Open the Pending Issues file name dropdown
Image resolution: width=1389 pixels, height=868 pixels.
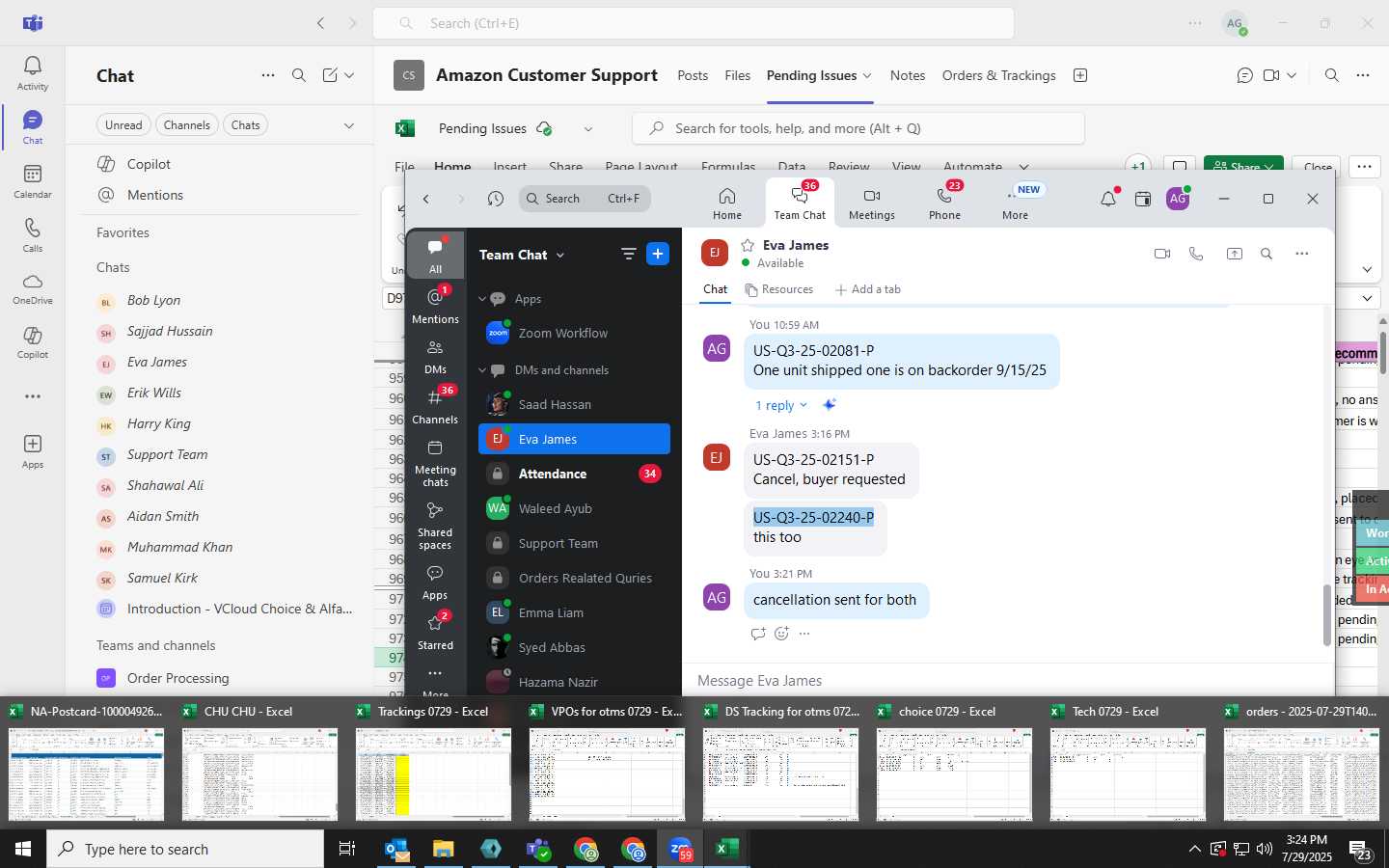[x=588, y=129]
